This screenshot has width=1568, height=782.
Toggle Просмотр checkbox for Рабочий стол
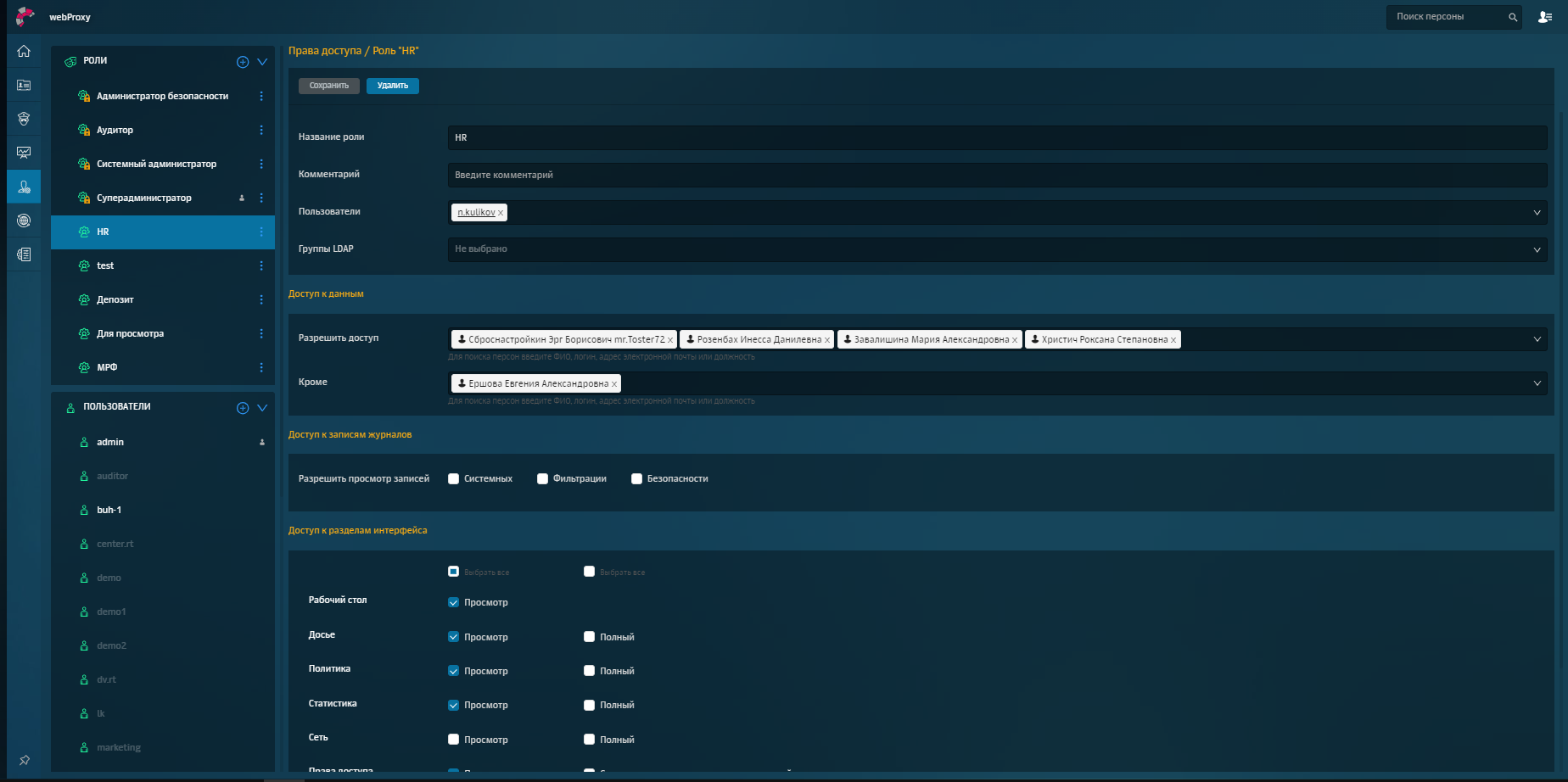[454, 602]
